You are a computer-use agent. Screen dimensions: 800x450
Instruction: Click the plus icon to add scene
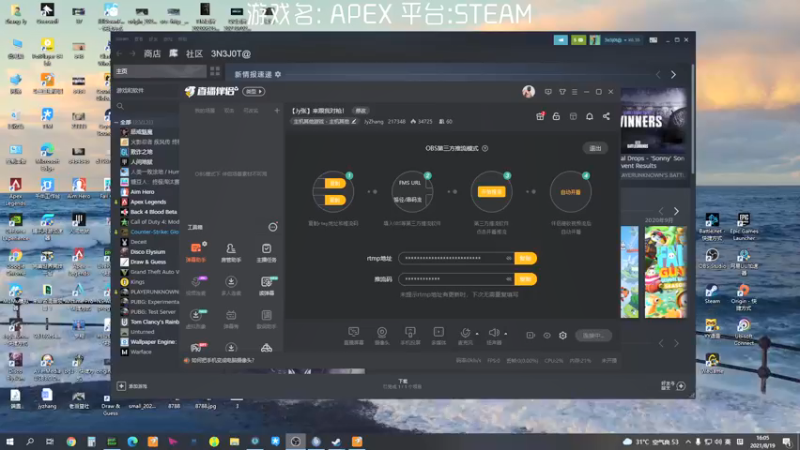tap(277, 110)
